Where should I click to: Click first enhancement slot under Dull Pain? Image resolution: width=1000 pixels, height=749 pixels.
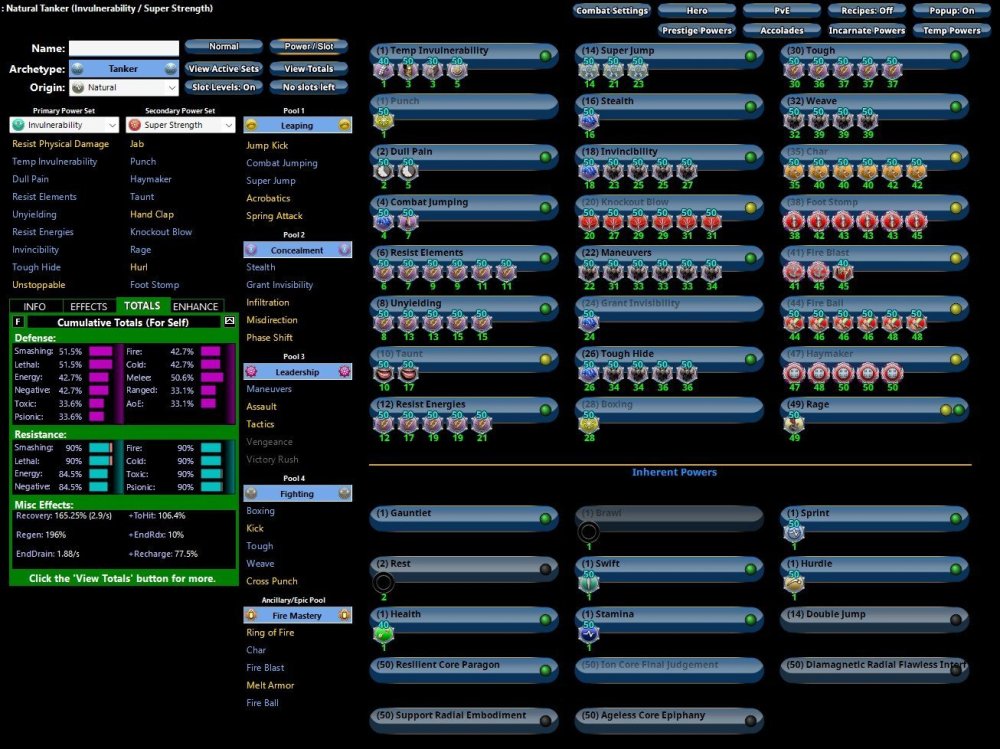382,171
